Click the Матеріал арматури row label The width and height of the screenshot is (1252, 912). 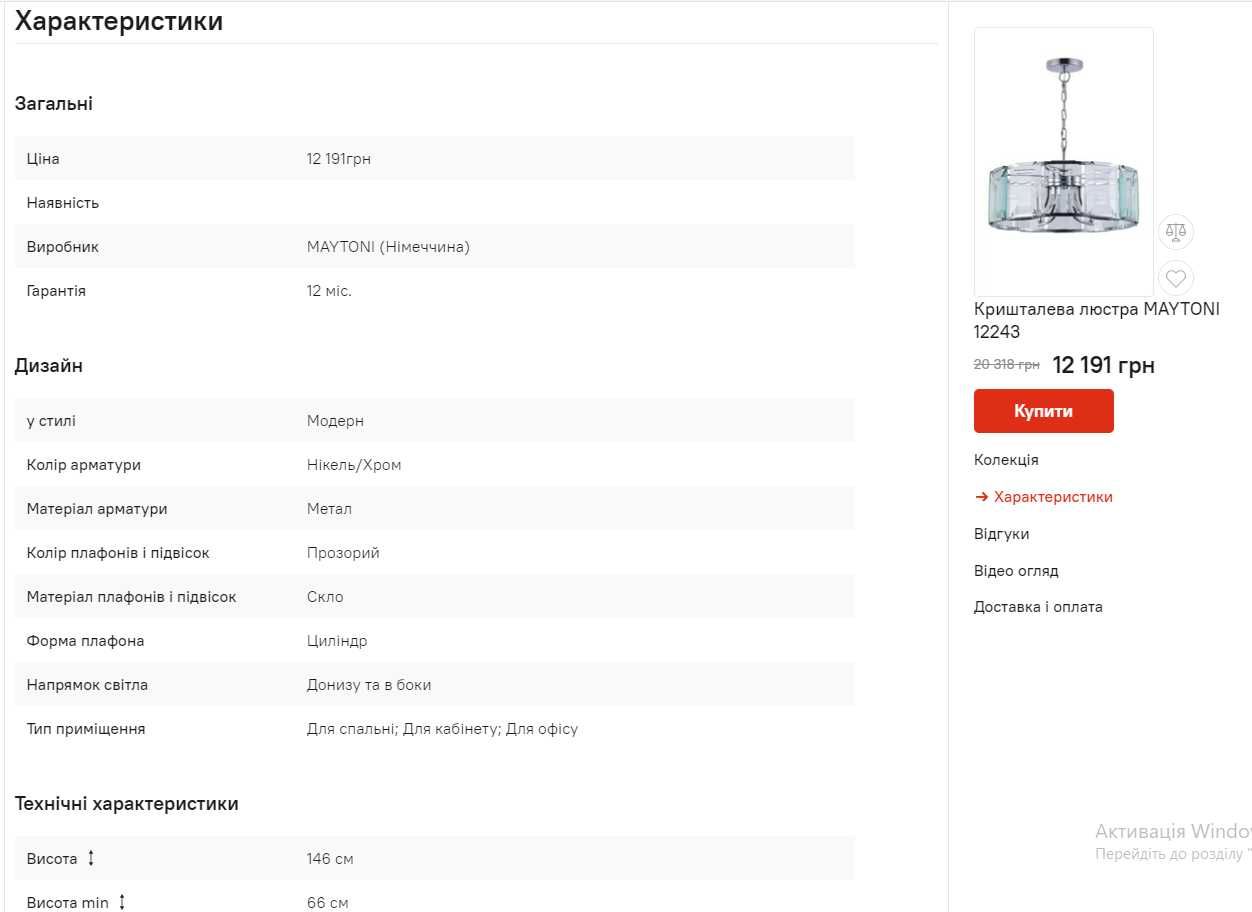click(97, 509)
